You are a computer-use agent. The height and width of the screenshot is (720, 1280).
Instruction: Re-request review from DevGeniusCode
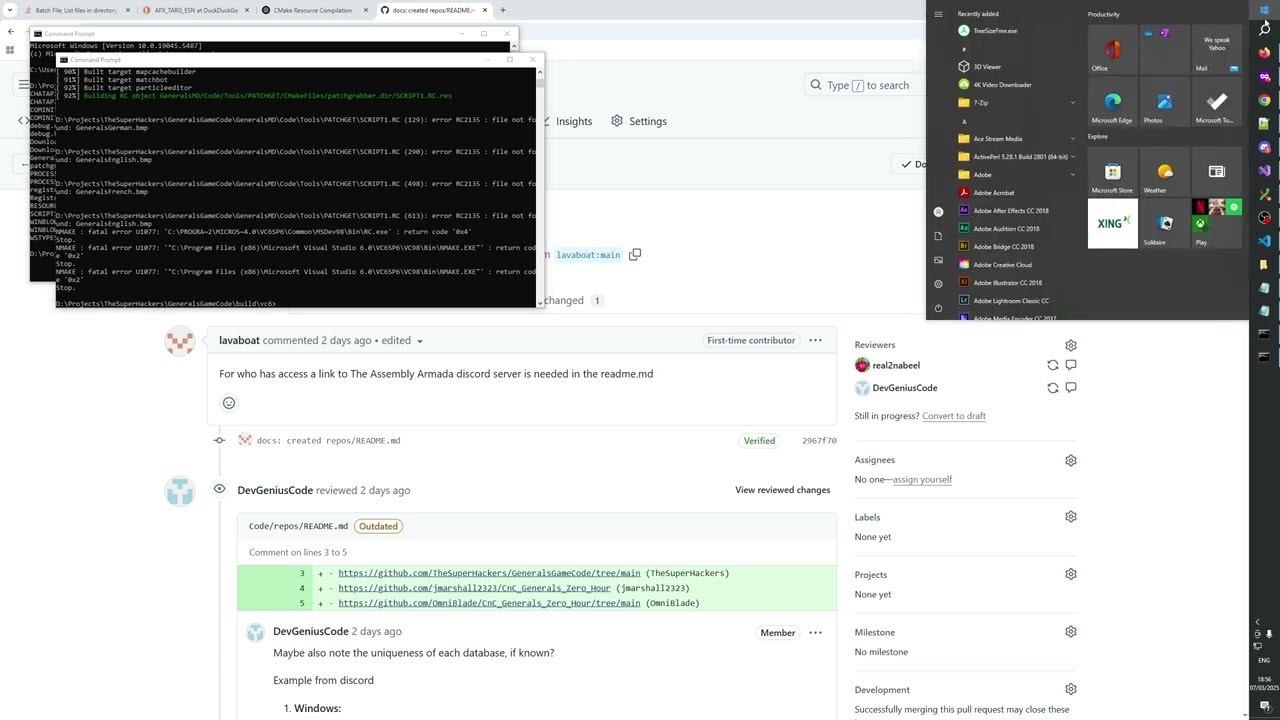[x=1052, y=388]
